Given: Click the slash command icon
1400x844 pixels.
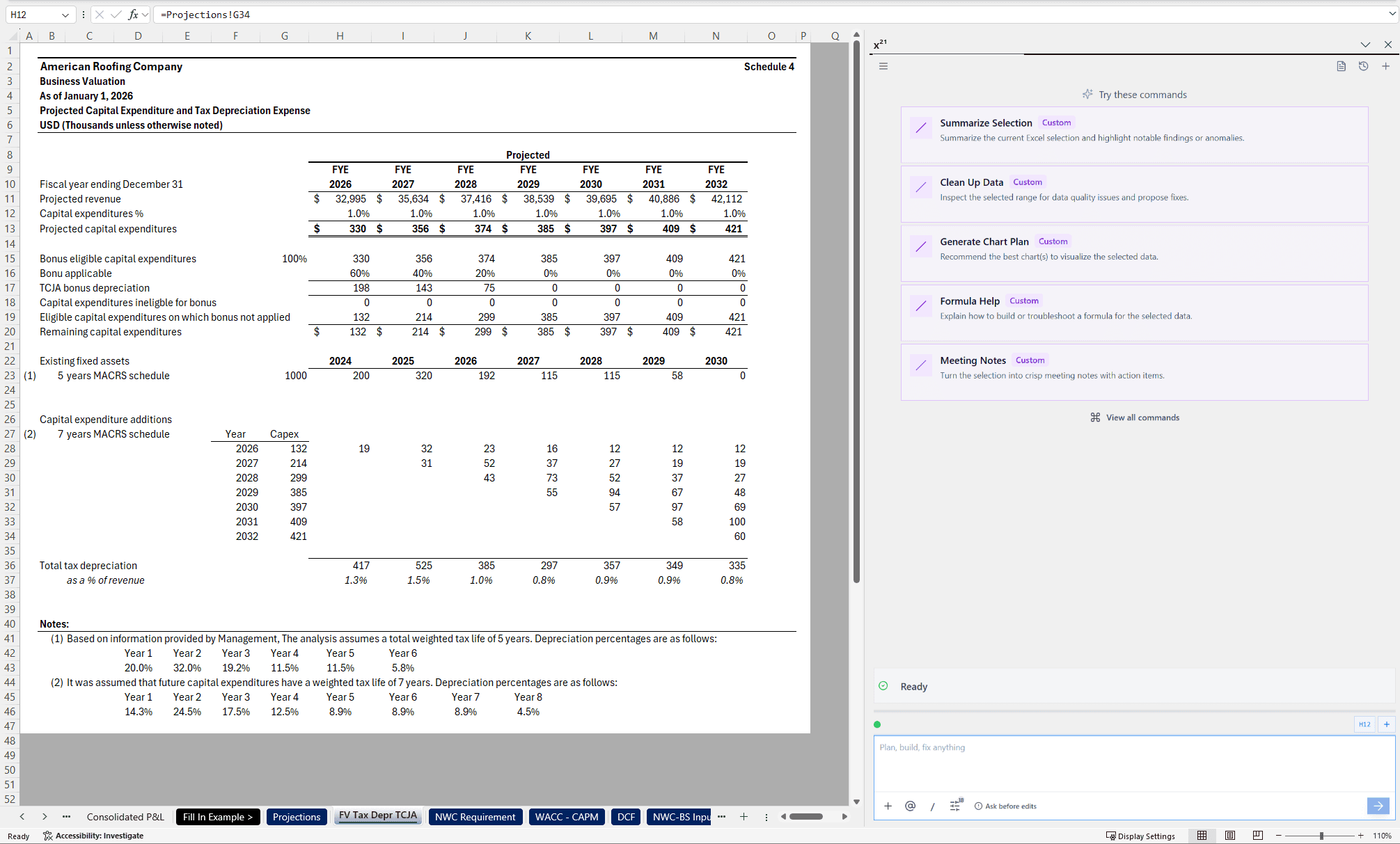Looking at the screenshot, I should (x=932, y=806).
